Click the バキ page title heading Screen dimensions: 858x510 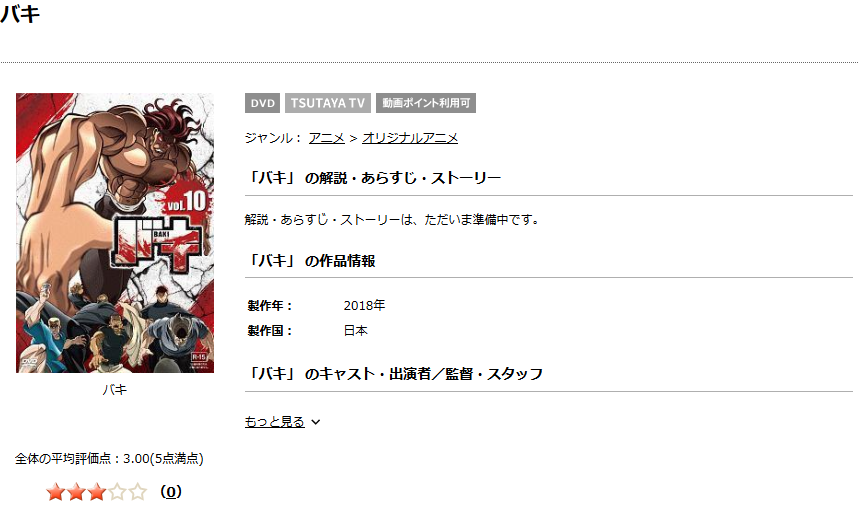click(20, 14)
